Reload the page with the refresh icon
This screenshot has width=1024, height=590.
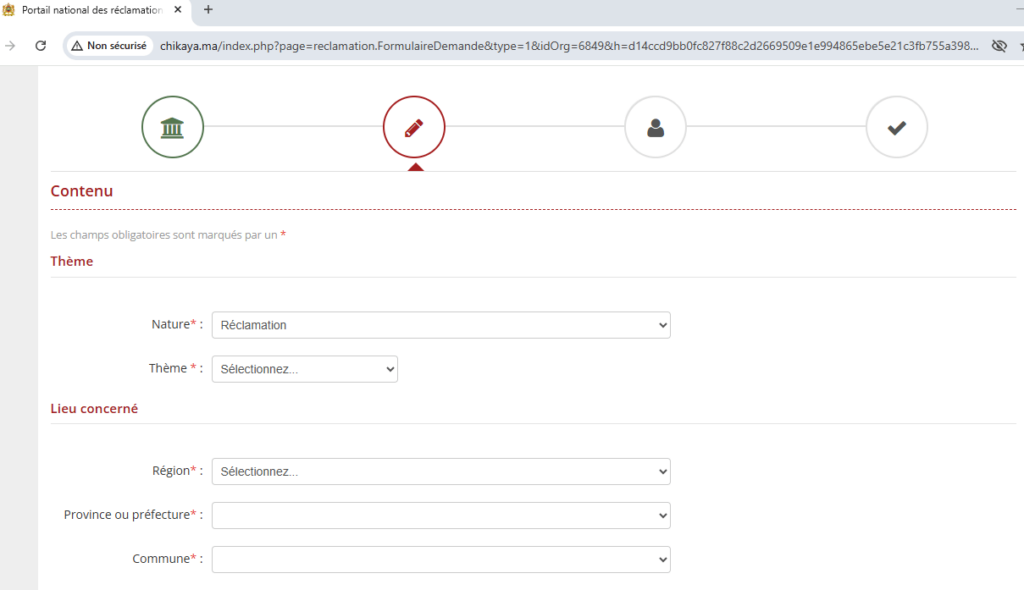(x=41, y=45)
